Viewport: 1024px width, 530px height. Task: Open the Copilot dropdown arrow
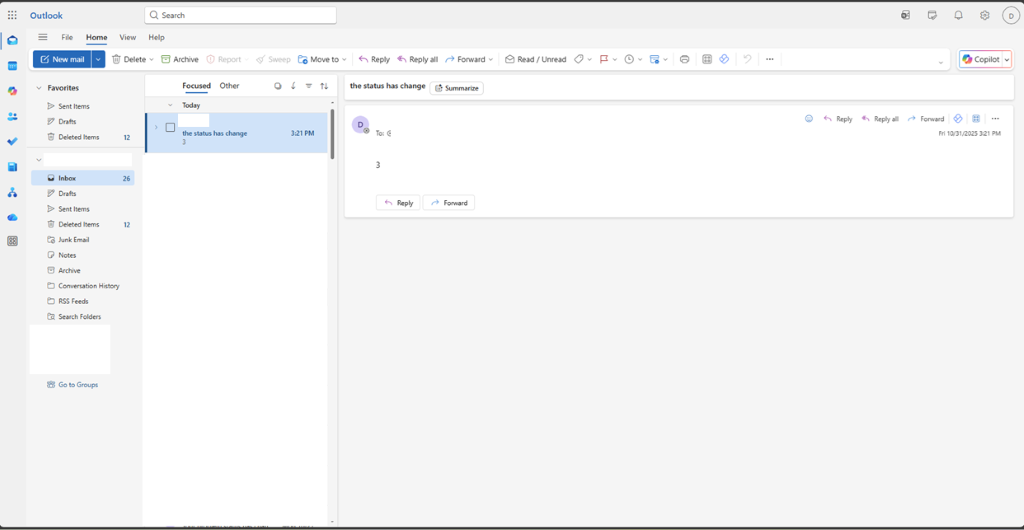click(x=1006, y=59)
